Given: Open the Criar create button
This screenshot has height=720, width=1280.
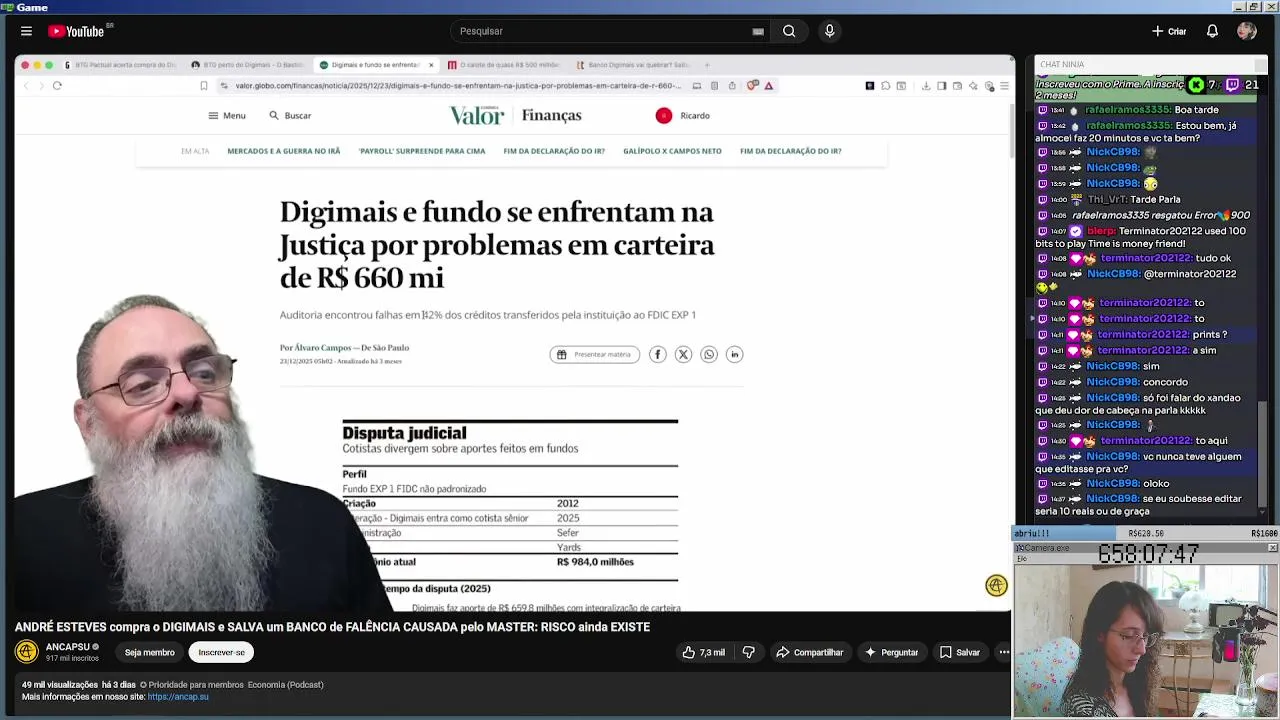Looking at the screenshot, I should [1168, 31].
